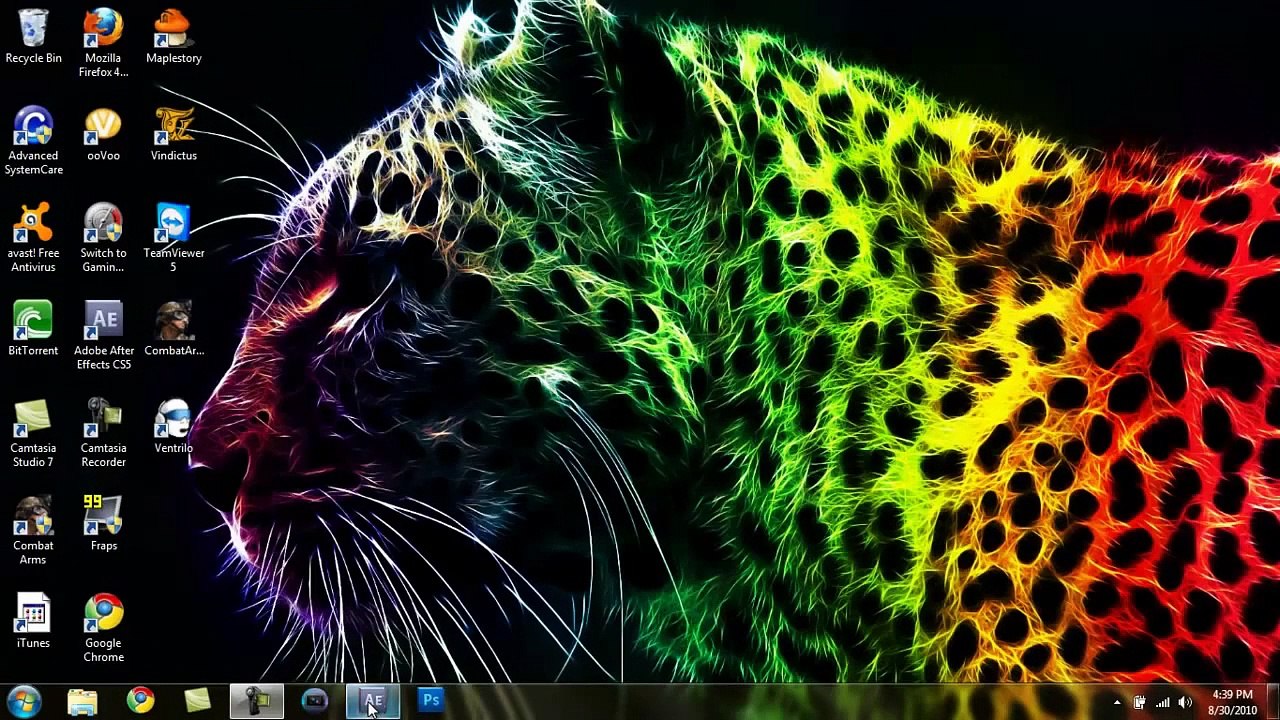Select the Fraps desktop icon
The height and width of the screenshot is (720, 1280).
(x=103, y=524)
